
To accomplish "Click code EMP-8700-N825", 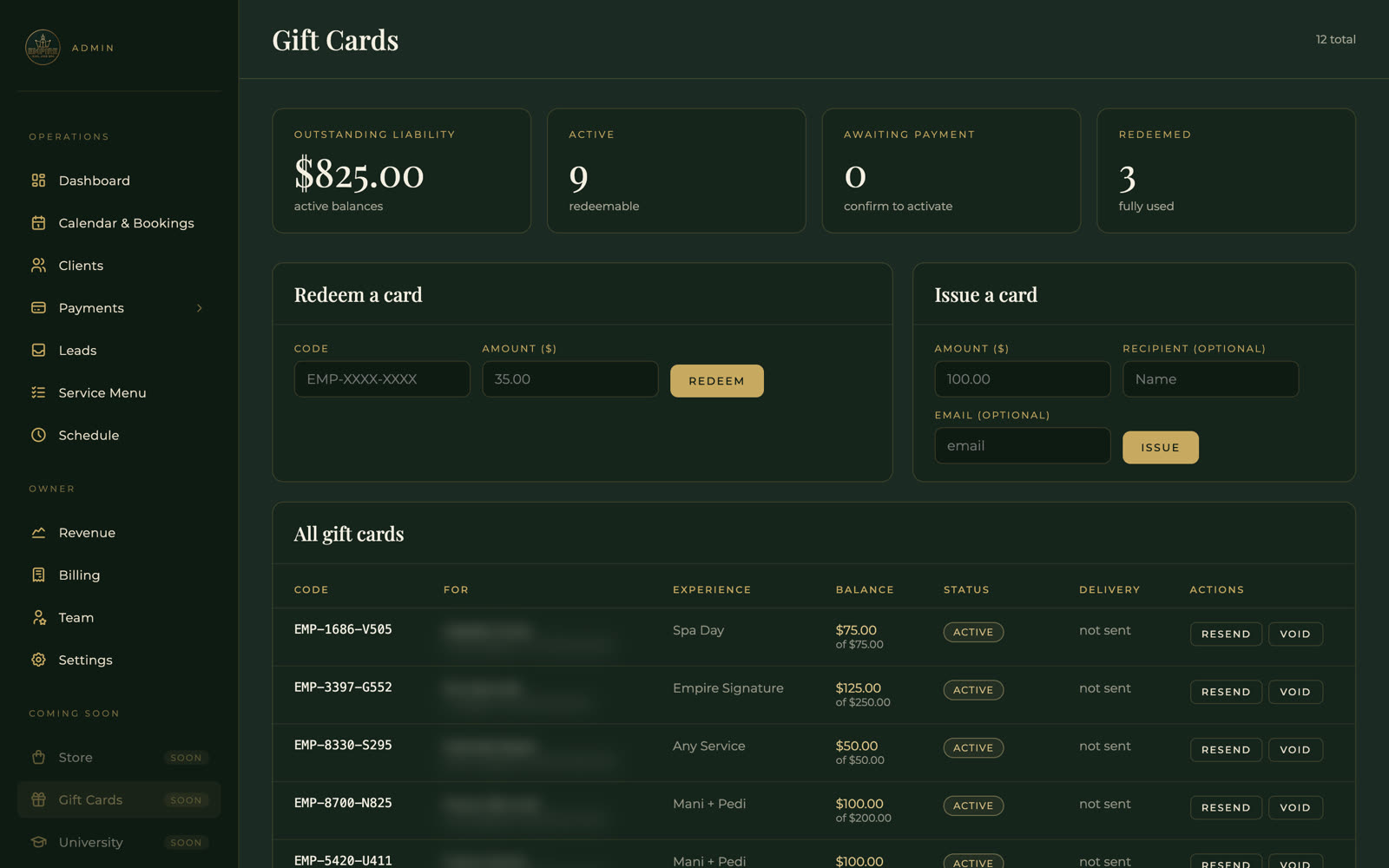I will [343, 803].
